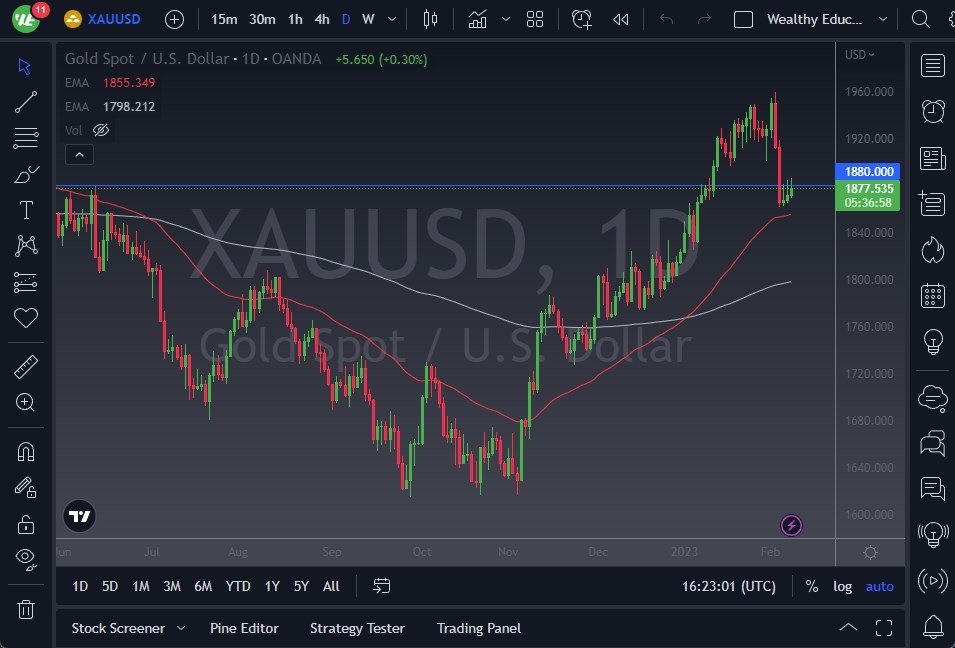Open the watchlist panel icon
The height and width of the screenshot is (648, 955).
tap(932, 65)
